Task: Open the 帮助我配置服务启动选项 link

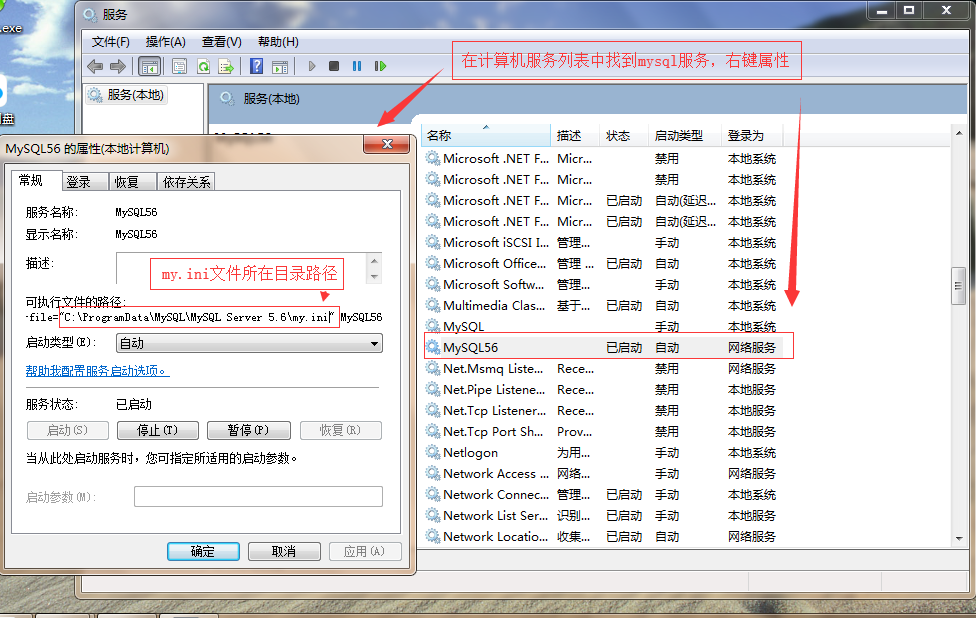Action: [x=97, y=371]
